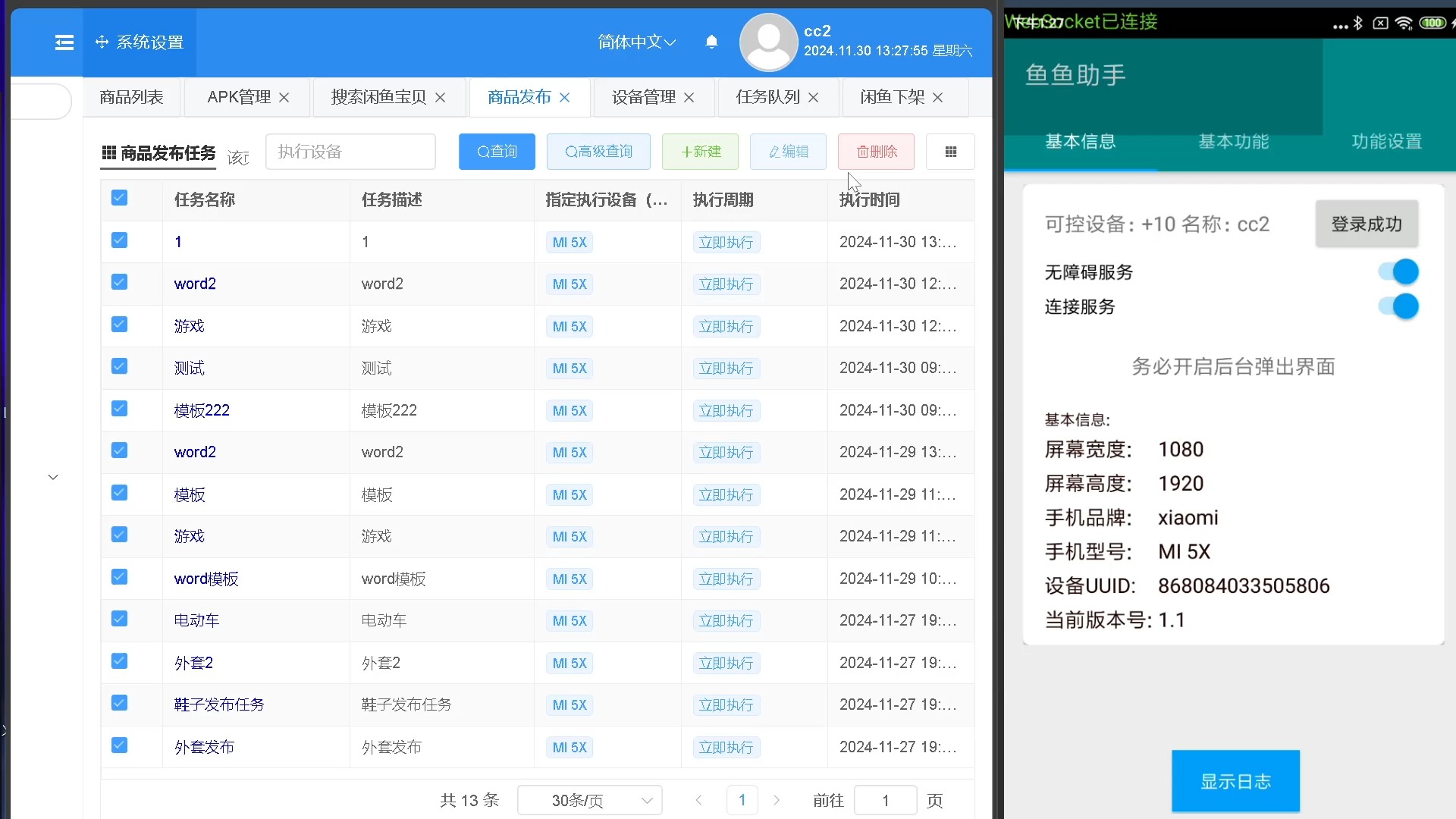Go to next page arrow
Screen dimensions: 1456x819
tap(777, 800)
